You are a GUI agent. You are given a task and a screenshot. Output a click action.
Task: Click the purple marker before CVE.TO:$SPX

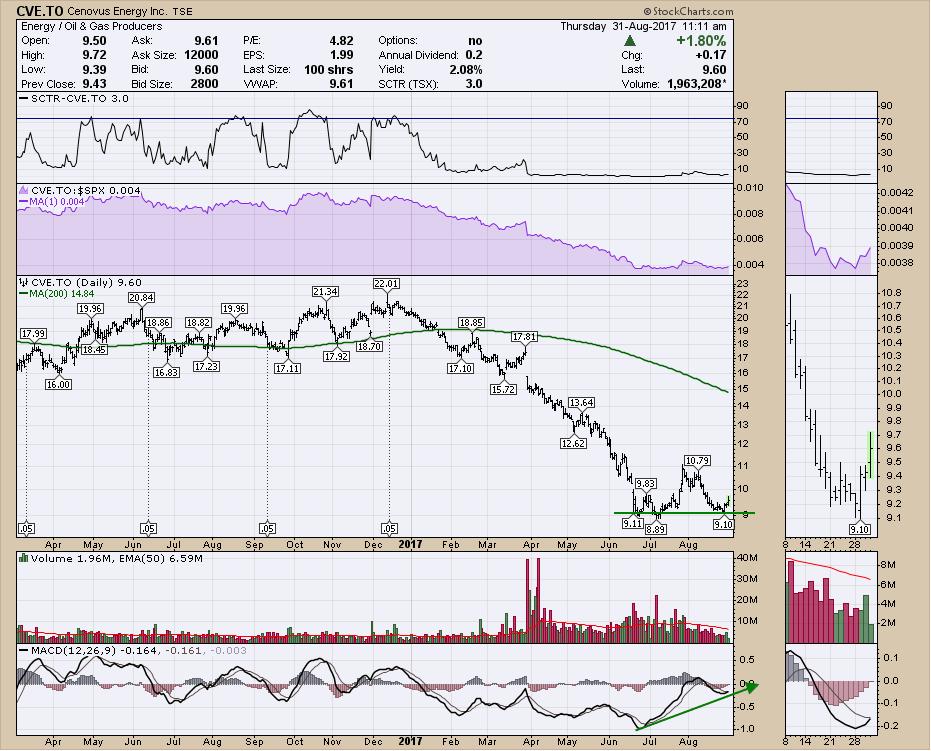pyautogui.click(x=23, y=190)
